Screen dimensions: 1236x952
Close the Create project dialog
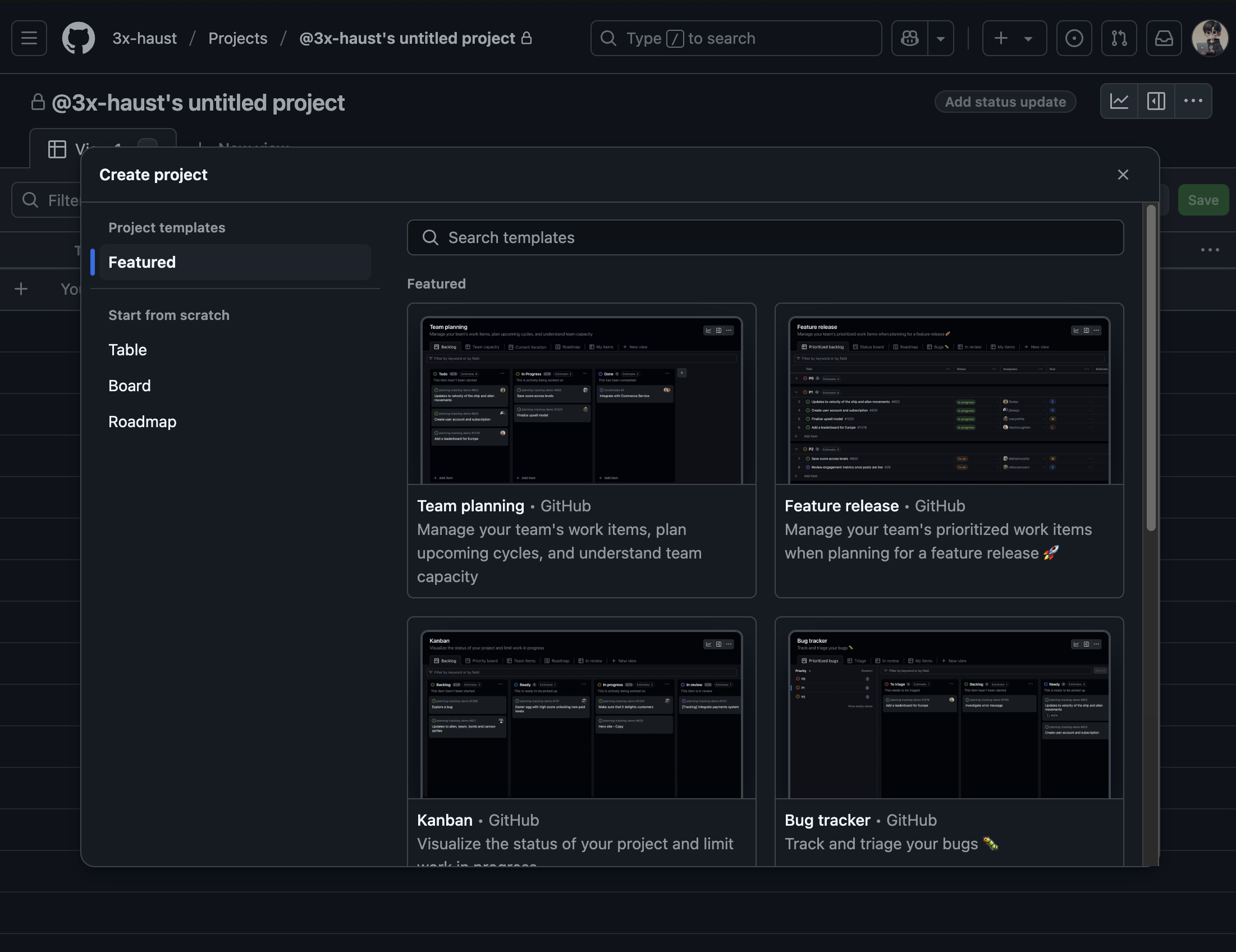tap(1123, 175)
